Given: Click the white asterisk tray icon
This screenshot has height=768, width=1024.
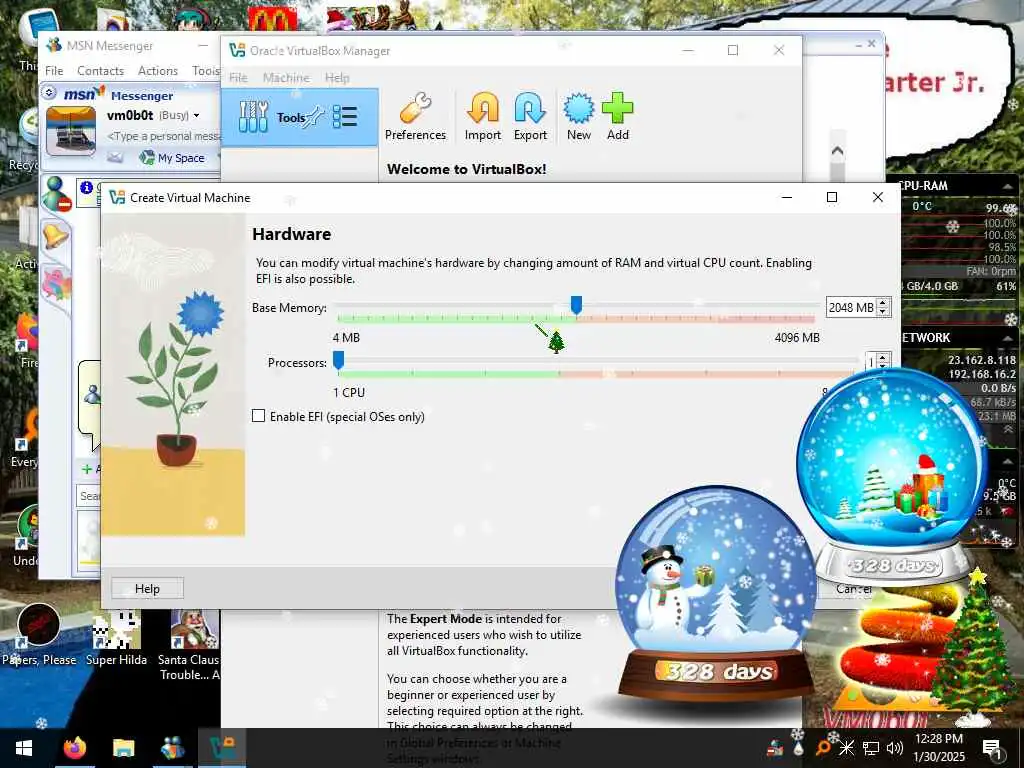Looking at the screenshot, I should 846,748.
